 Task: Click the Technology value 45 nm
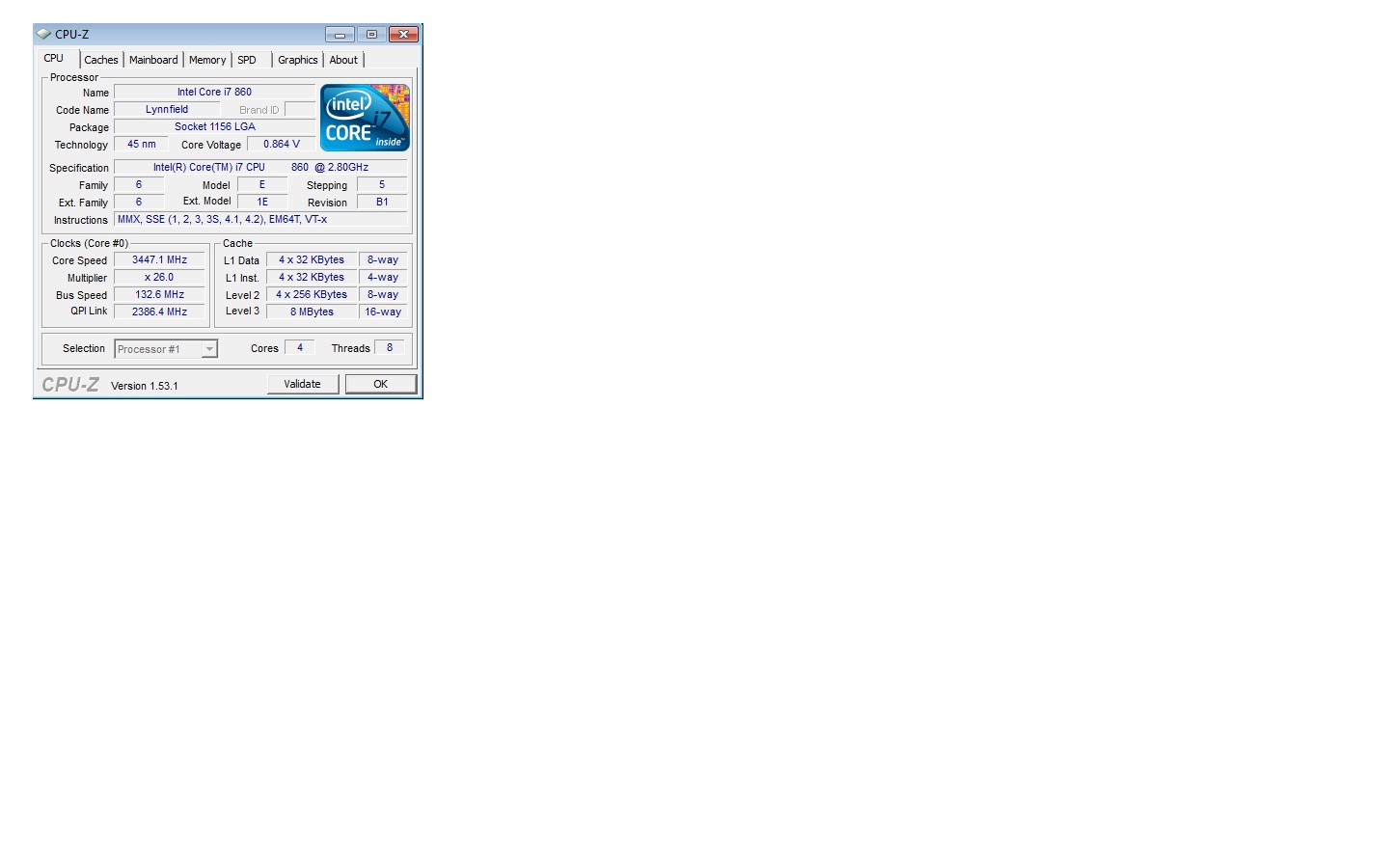pos(142,145)
